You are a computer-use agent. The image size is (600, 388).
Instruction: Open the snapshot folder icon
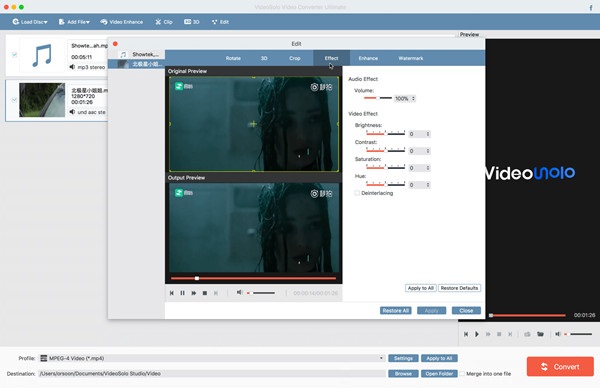(x=540, y=334)
